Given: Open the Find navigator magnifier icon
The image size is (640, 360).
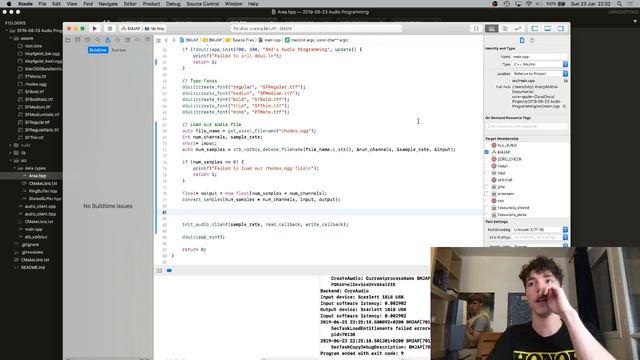Looking at the screenshot, I should tap(98, 40).
